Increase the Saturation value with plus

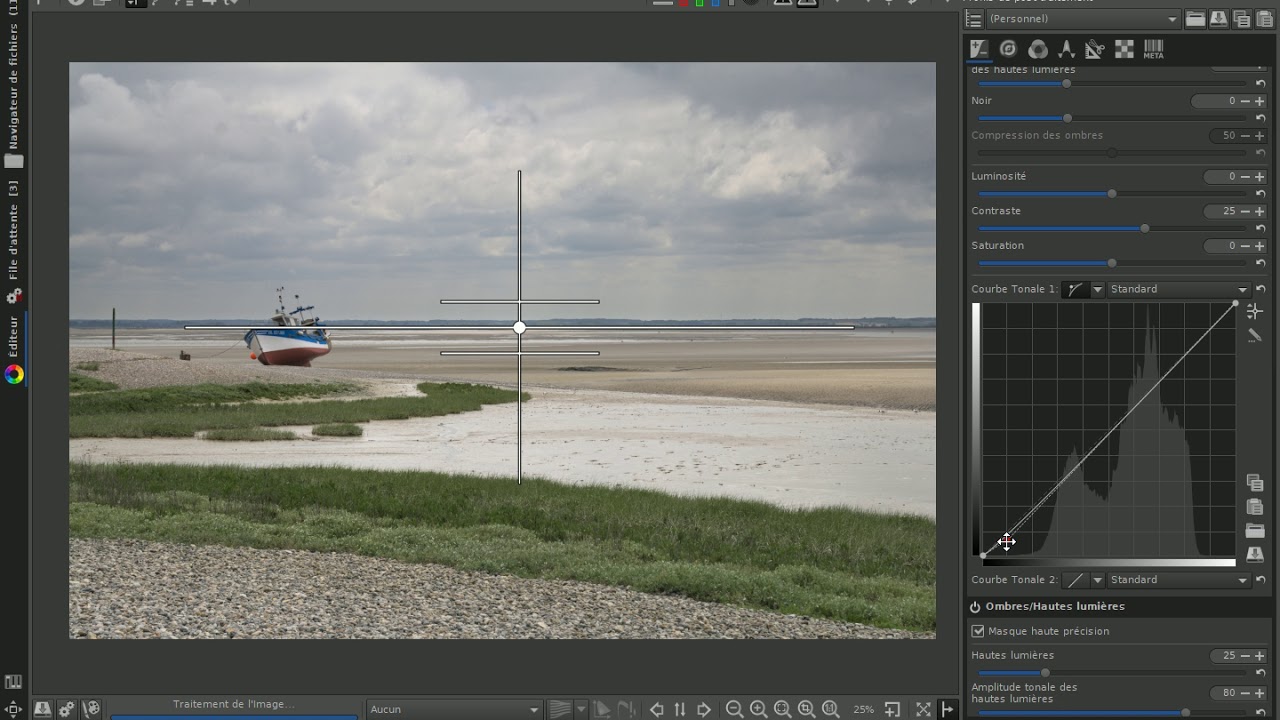coord(1259,246)
